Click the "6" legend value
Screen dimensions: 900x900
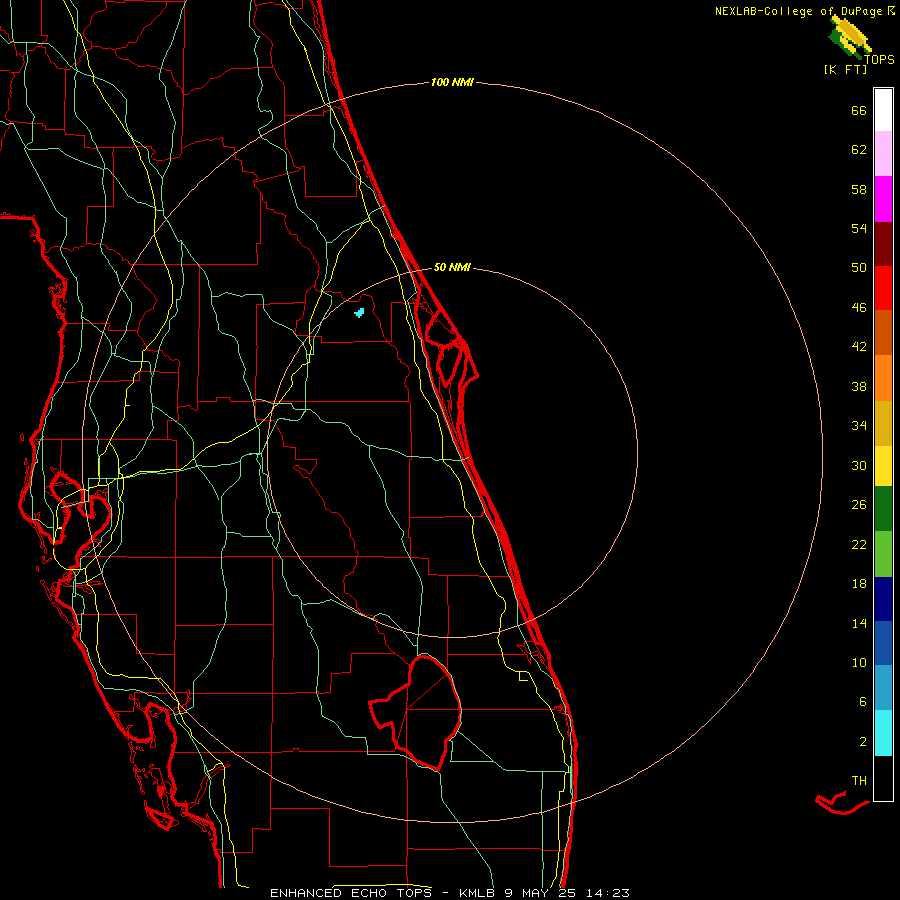(863, 702)
